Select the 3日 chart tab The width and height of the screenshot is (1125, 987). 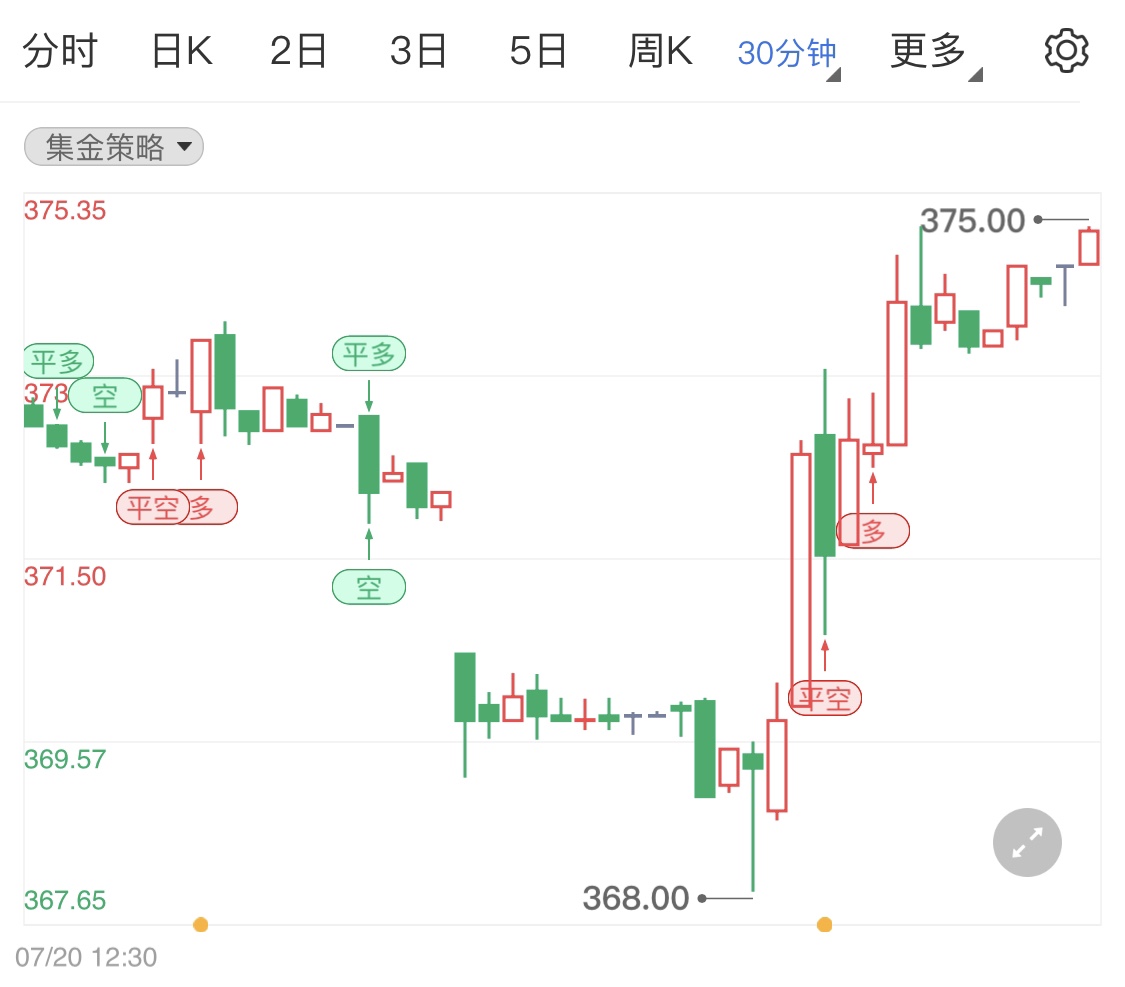418,51
